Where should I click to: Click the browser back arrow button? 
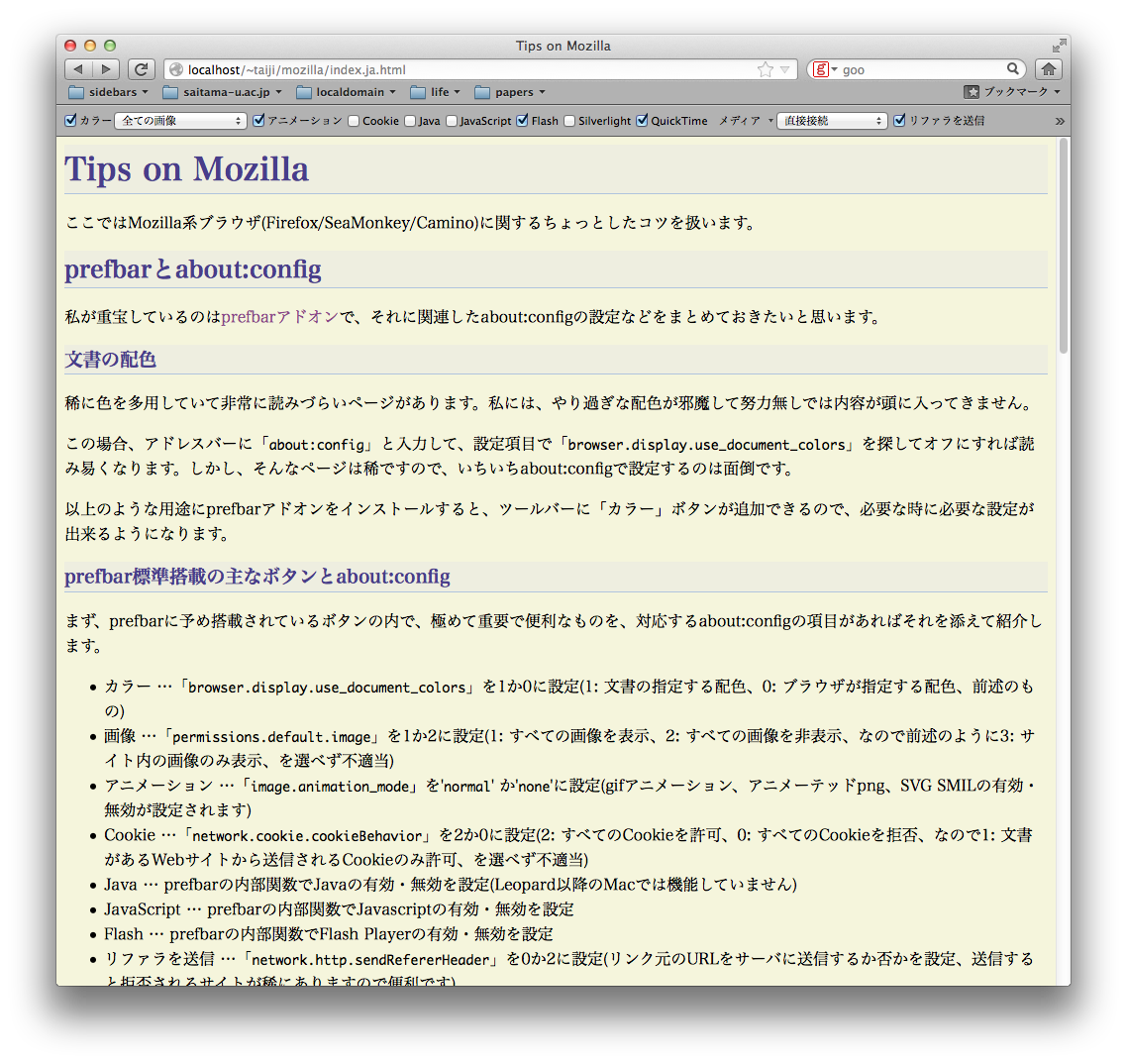coord(78,69)
